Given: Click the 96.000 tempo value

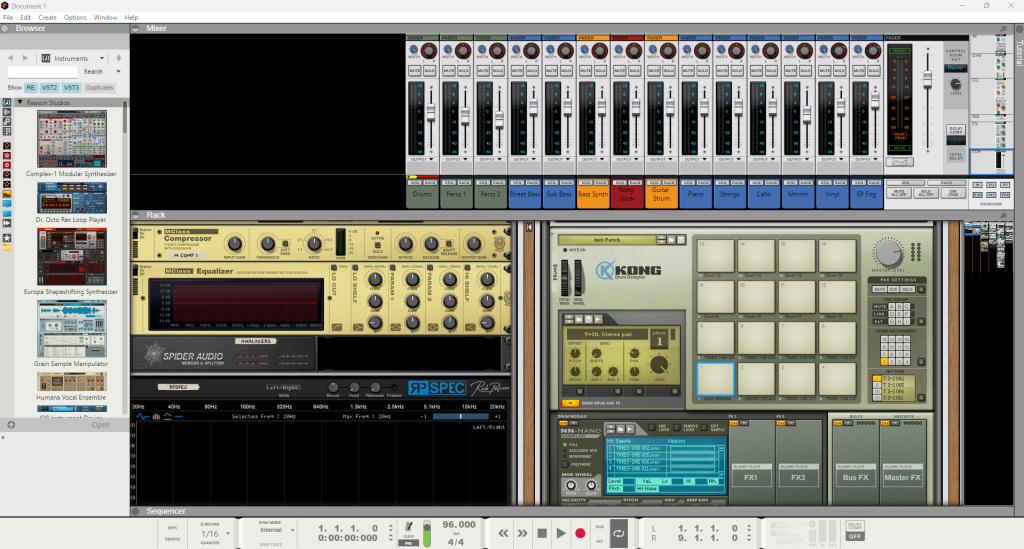Looking at the screenshot, I should (458, 524).
